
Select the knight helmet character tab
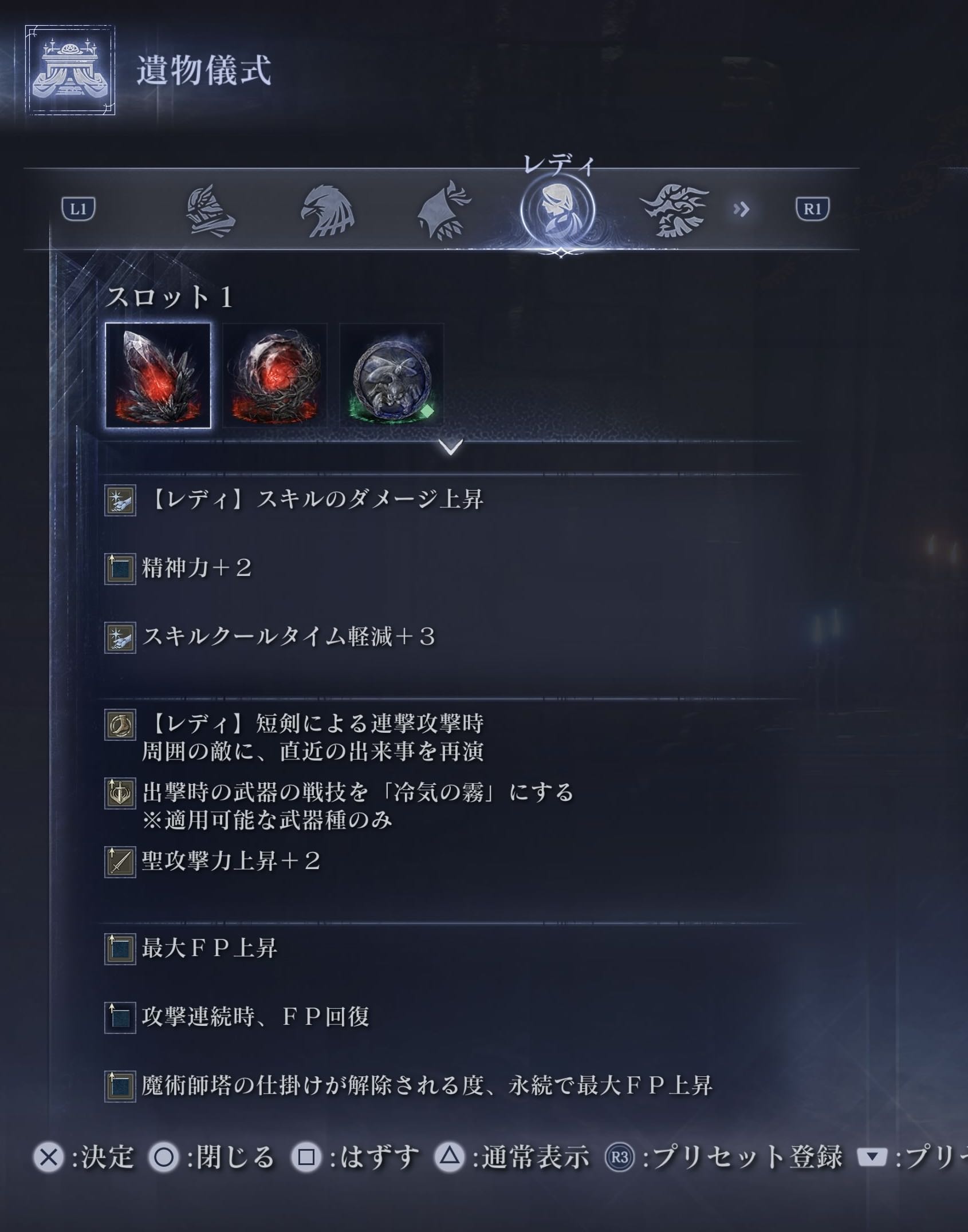point(210,210)
